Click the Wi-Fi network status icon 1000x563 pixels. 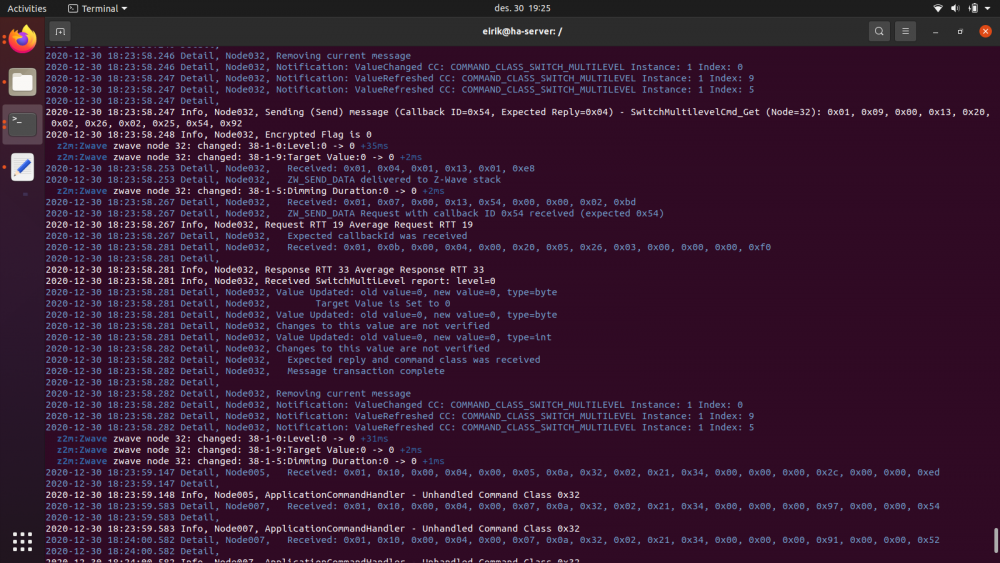(x=938, y=8)
